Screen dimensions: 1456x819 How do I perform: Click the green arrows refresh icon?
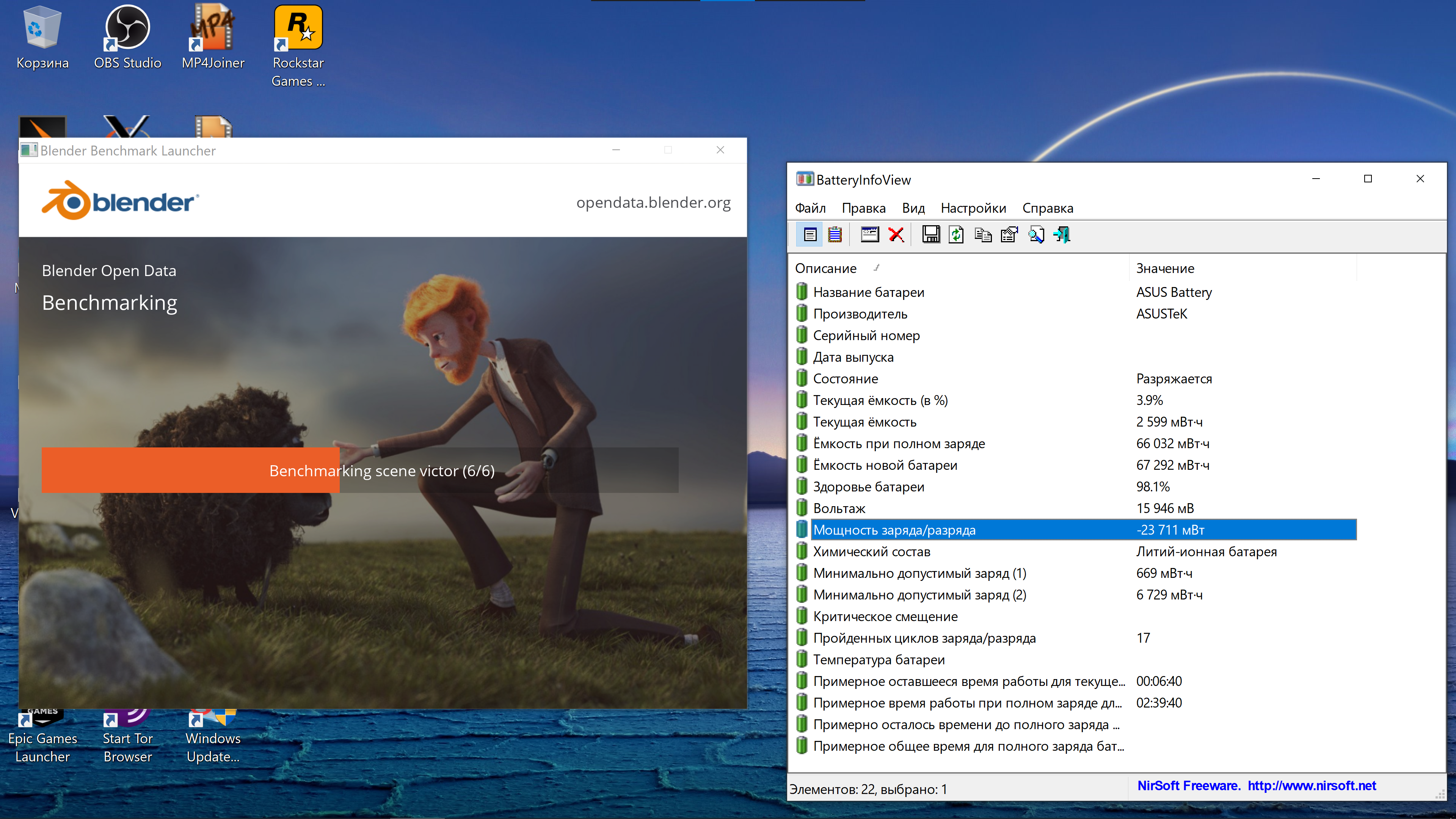click(x=956, y=235)
